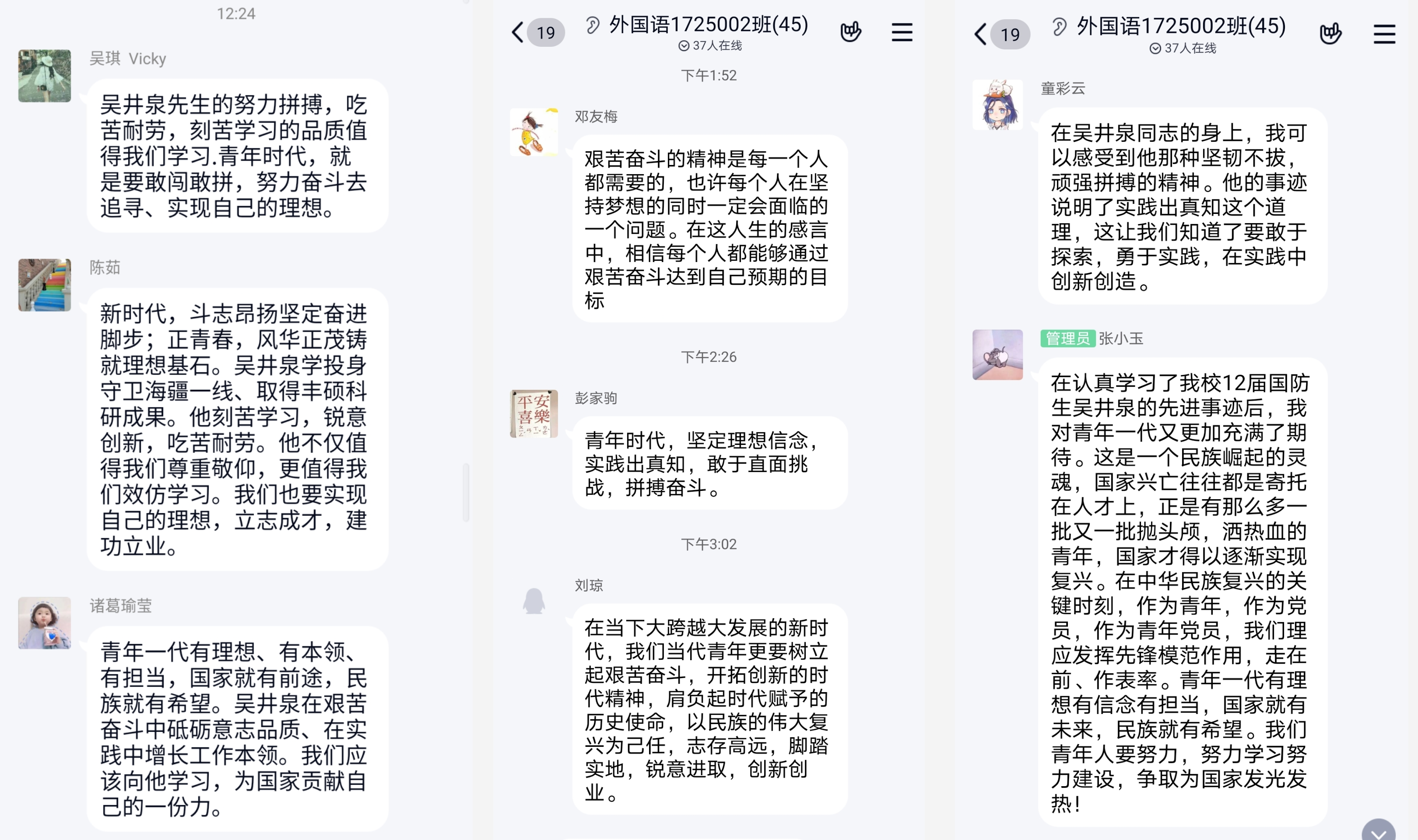Viewport: 1418px width, 840px height.
Task: Tap the 外国语1725002班(45) title in the right chat
Action: [1181, 26]
